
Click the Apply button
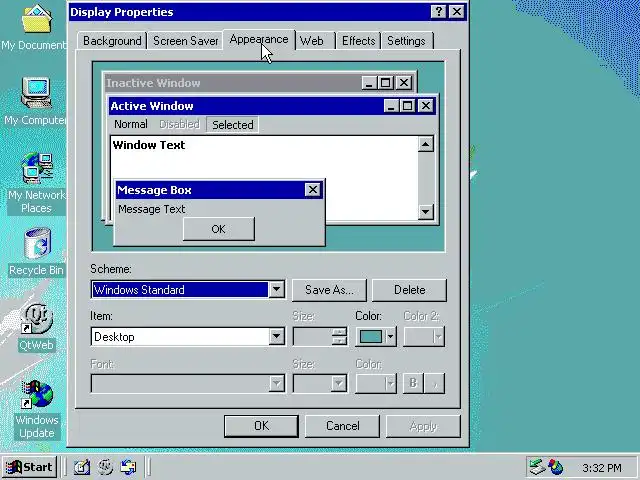tap(423, 426)
